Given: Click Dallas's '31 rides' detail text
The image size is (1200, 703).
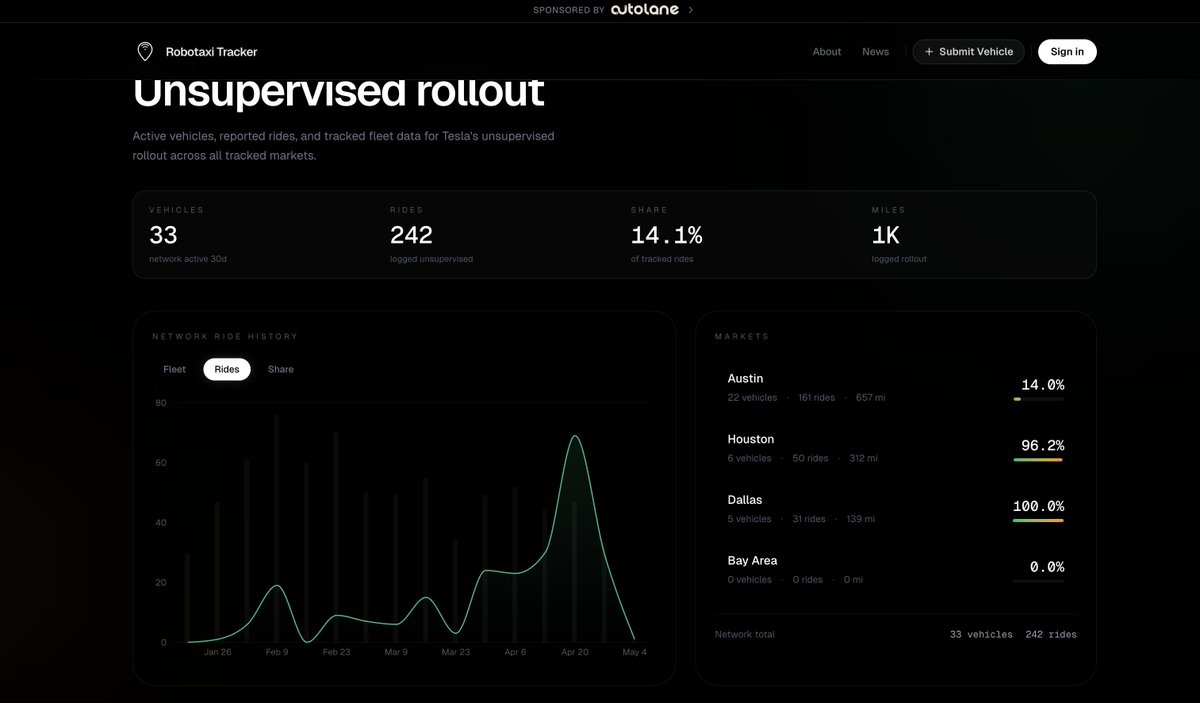Looking at the screenshot, I should point(808,519).
